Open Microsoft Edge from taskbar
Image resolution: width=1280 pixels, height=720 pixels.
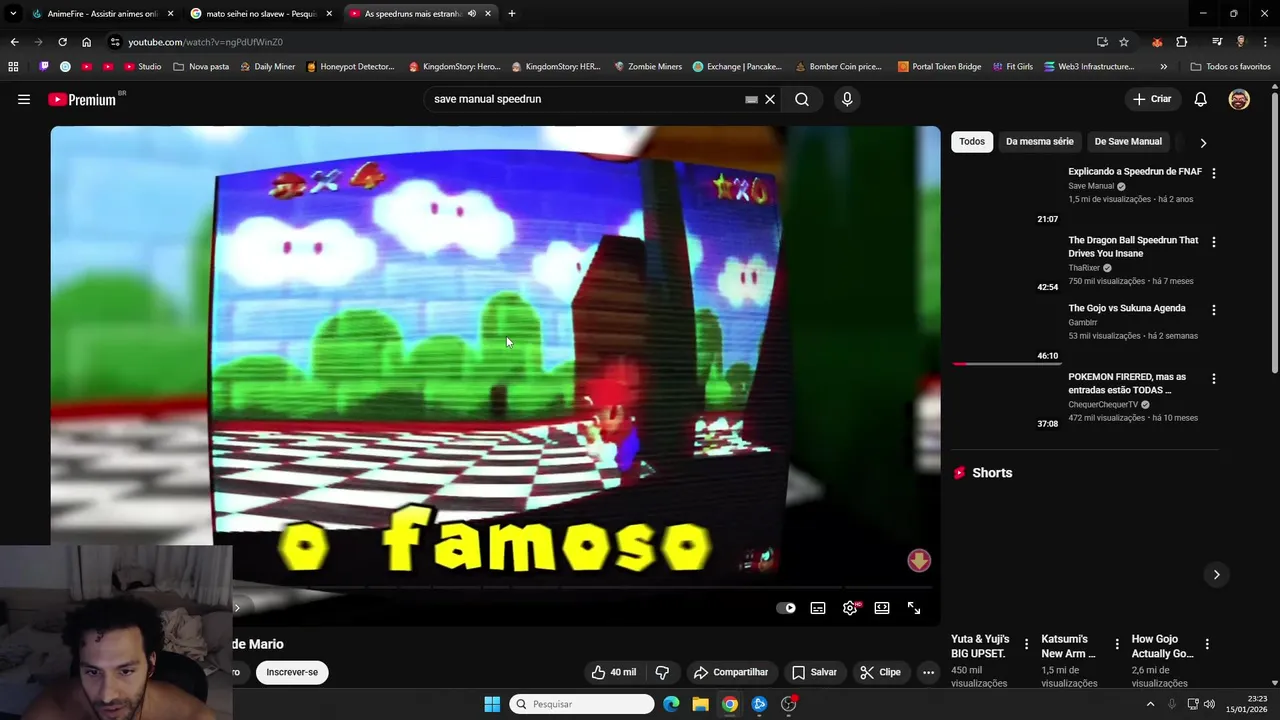tap(671, 704)
